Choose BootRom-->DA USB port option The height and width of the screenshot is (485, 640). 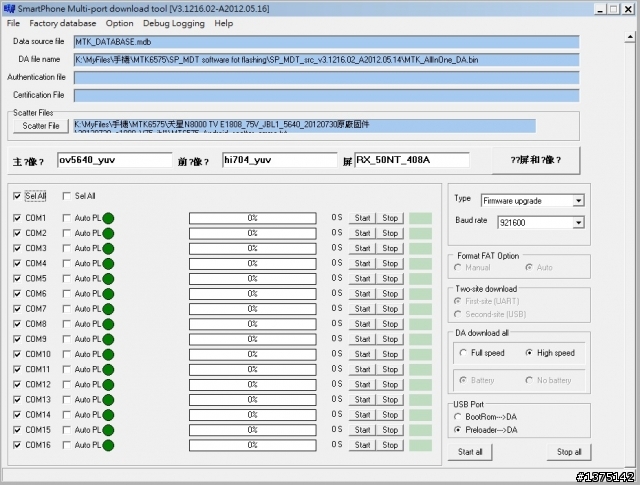(x=459, y=416)
